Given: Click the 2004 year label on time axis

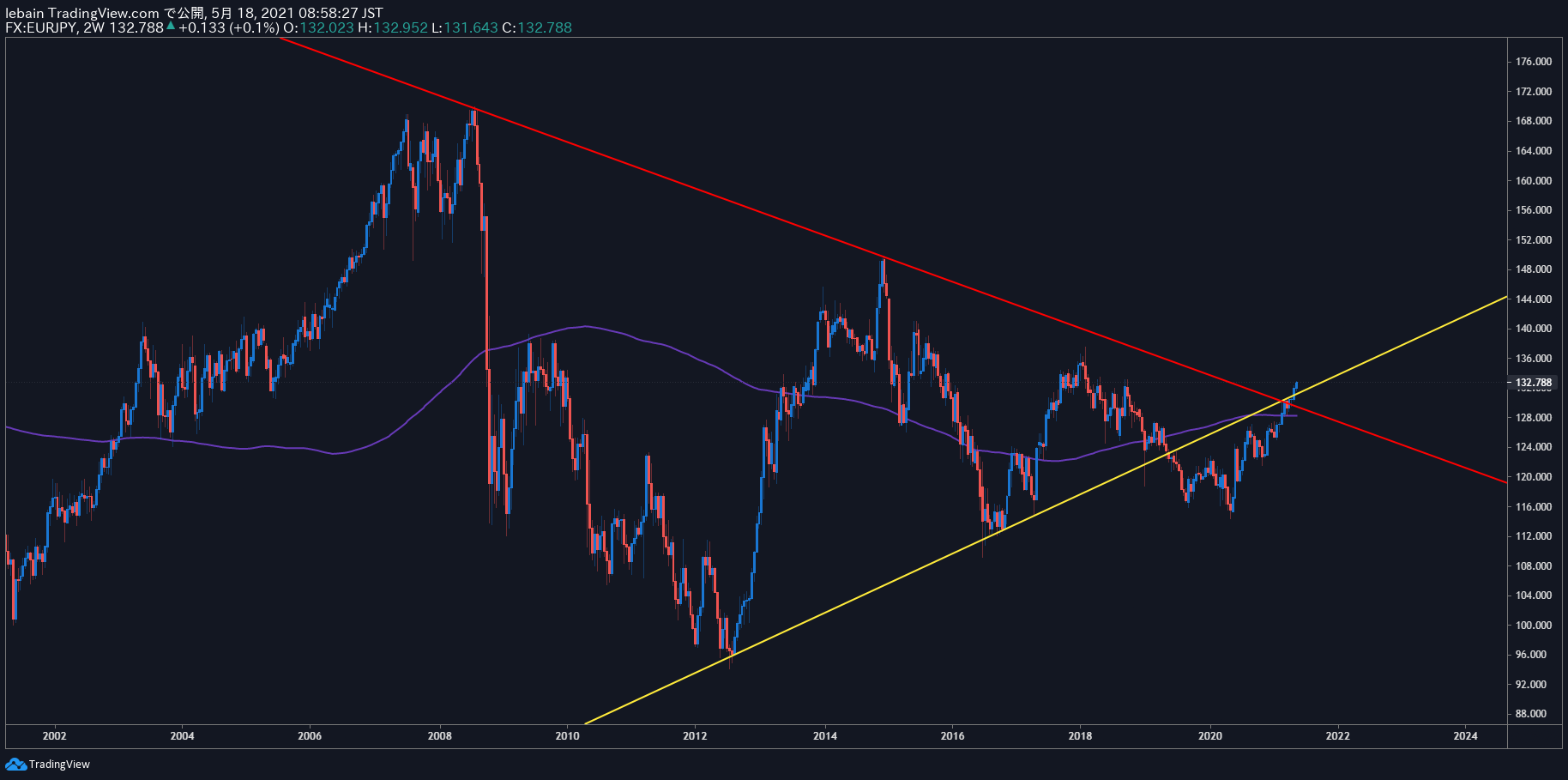Looking at the screenshot, I should (182, 735).
